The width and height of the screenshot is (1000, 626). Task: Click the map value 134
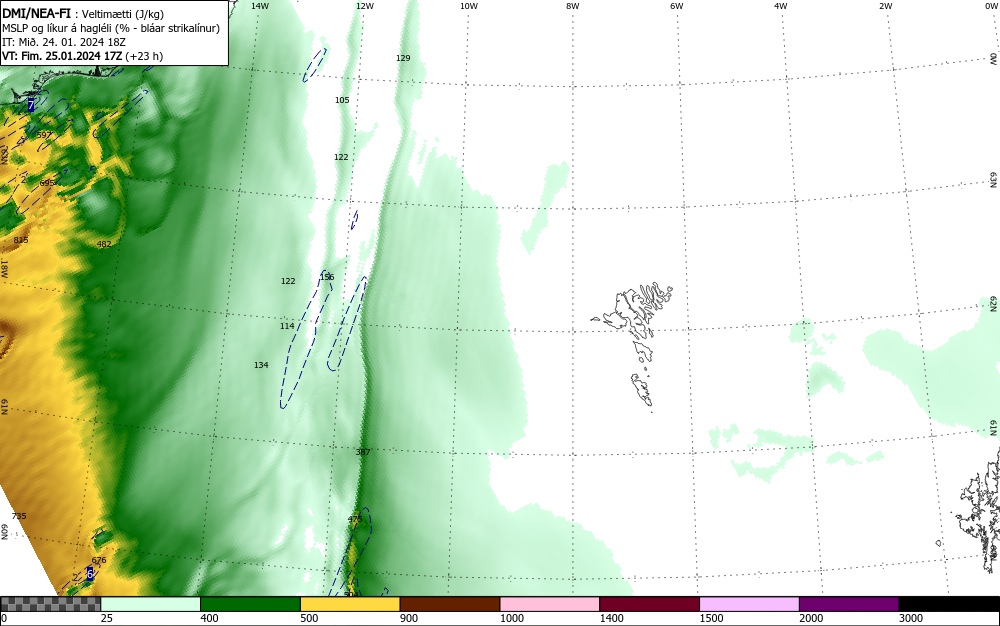click(x=261, y=365)
